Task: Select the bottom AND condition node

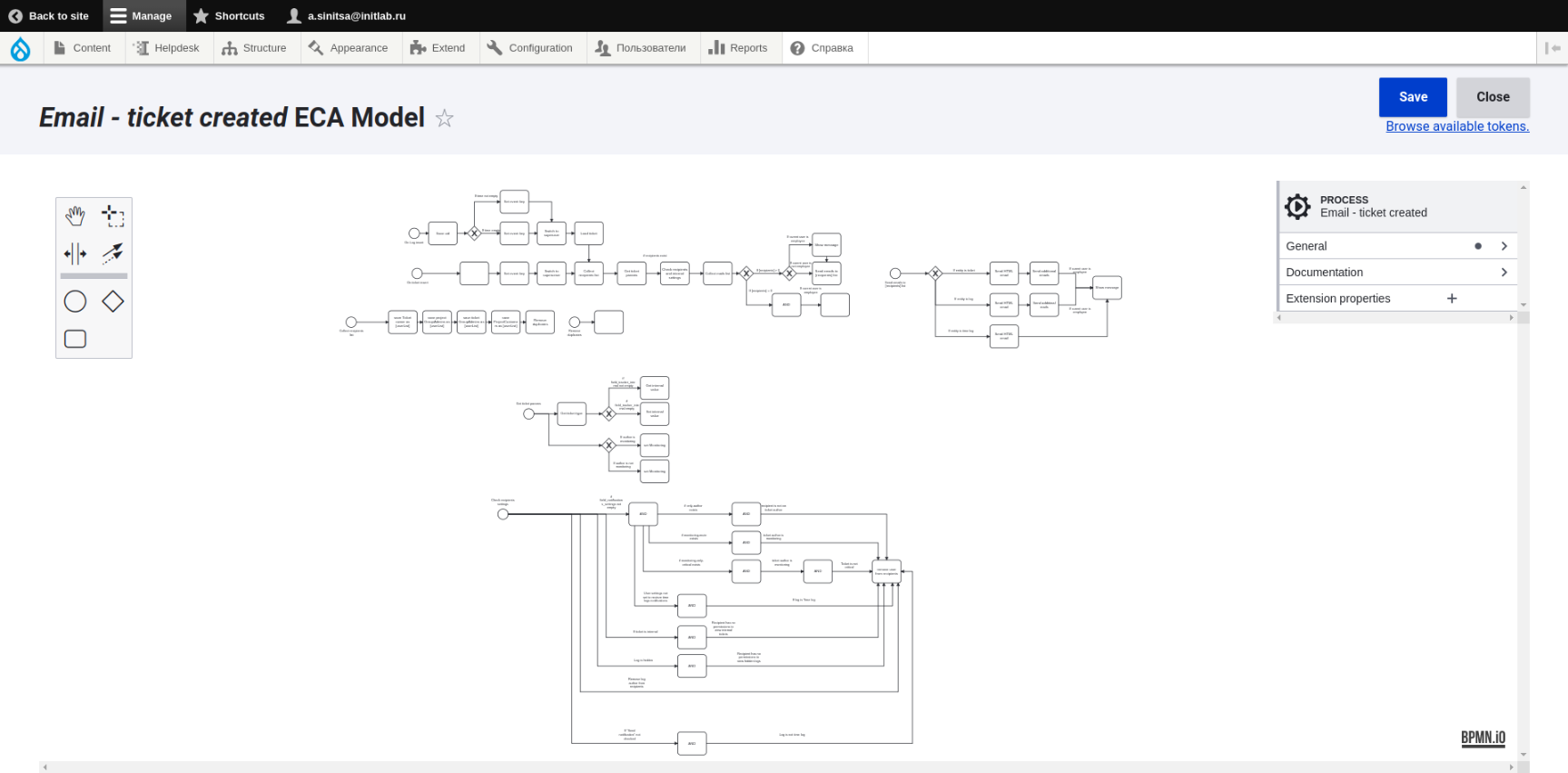Action: pyautogui.click(x=692, y=744)
